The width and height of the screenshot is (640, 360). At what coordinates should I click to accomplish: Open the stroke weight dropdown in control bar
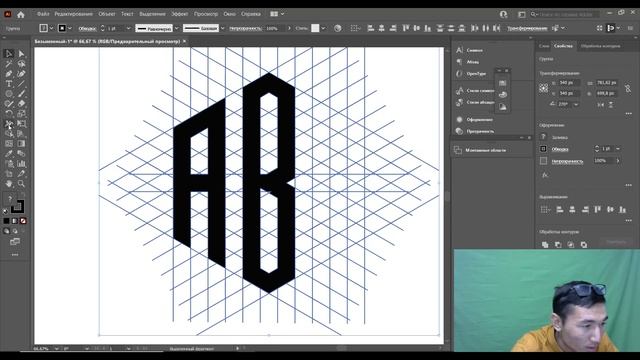click(x=128, y=28)
